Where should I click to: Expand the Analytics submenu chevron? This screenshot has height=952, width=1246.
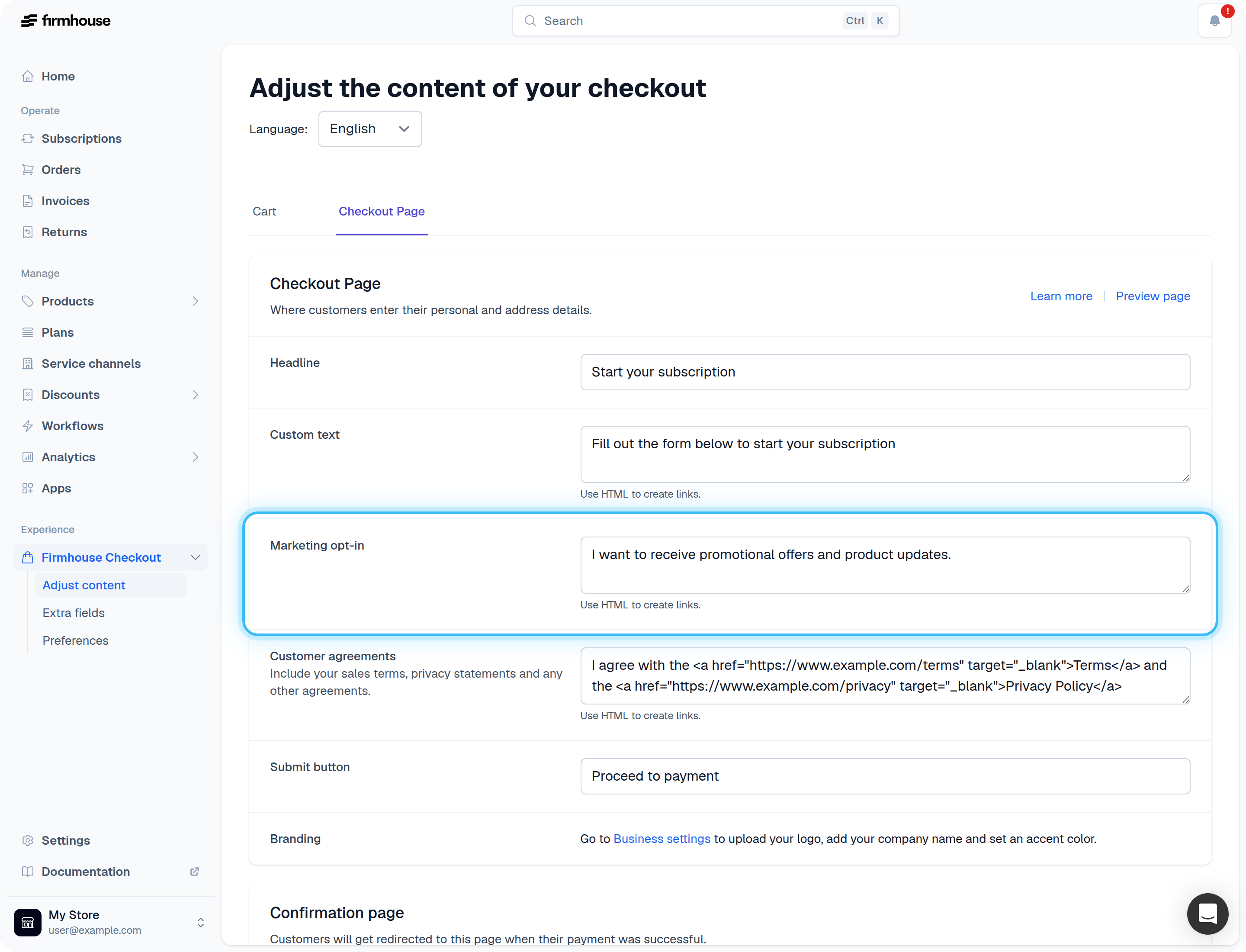(x=195, y=457)
